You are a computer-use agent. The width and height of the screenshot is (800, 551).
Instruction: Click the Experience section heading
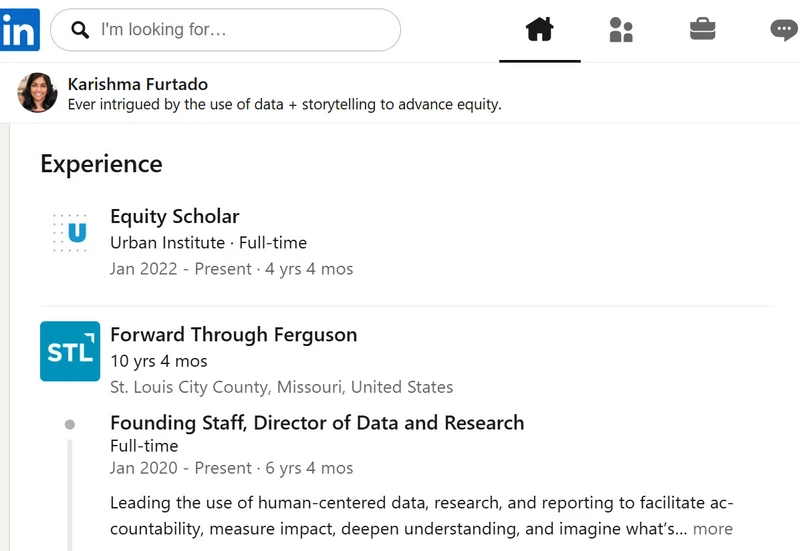click(102, 164)
